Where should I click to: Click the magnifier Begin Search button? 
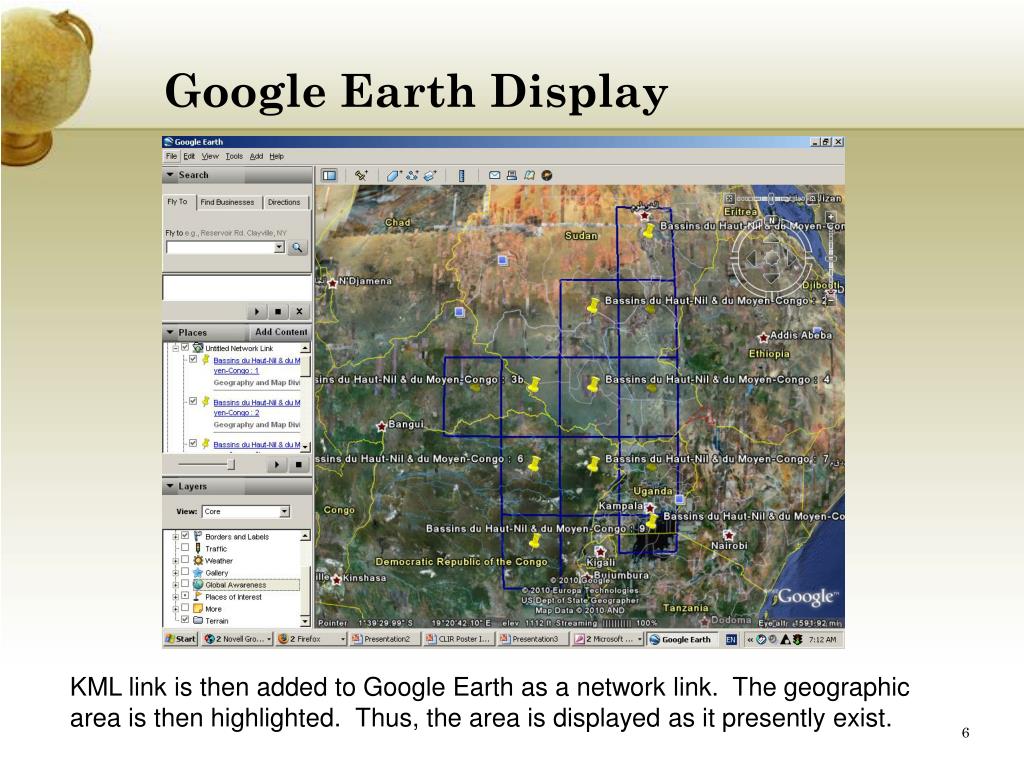pyautogui.click(x=297, y=248)
